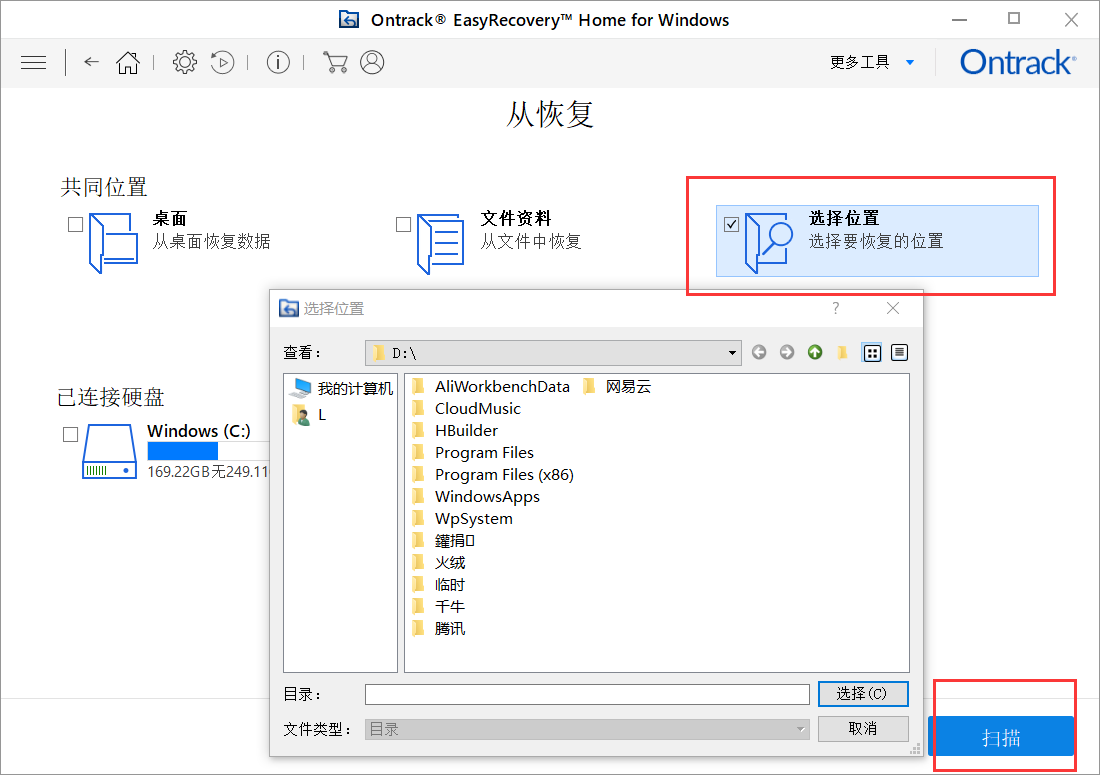The image size is (1100, 775).
Task: Select the HBuilder folder
Action: pos(455,431)
